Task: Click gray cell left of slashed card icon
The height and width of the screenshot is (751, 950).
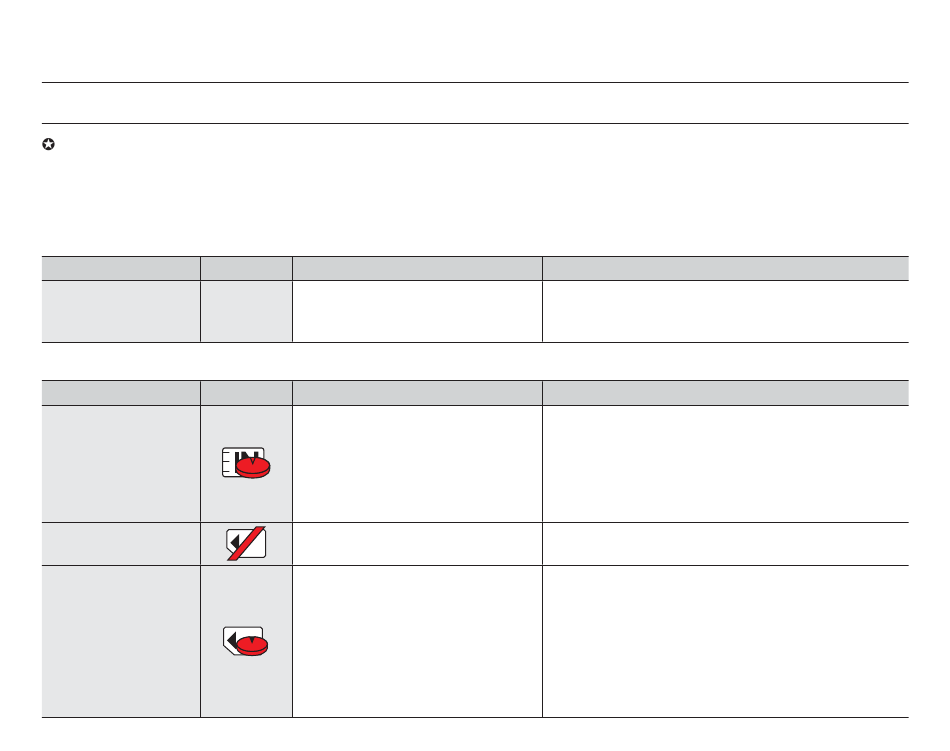Action: [121, 544]
